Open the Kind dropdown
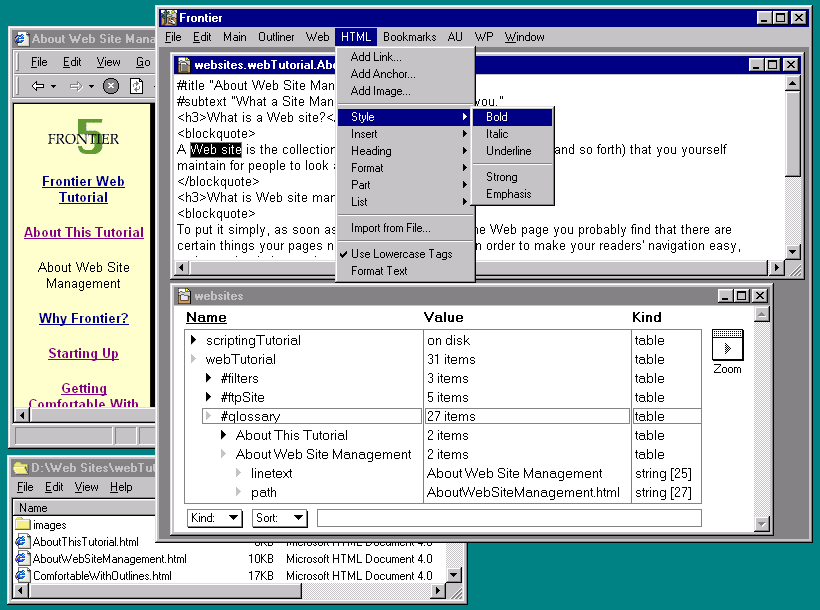This screenshot has height=610, width=820. [215, 518]
